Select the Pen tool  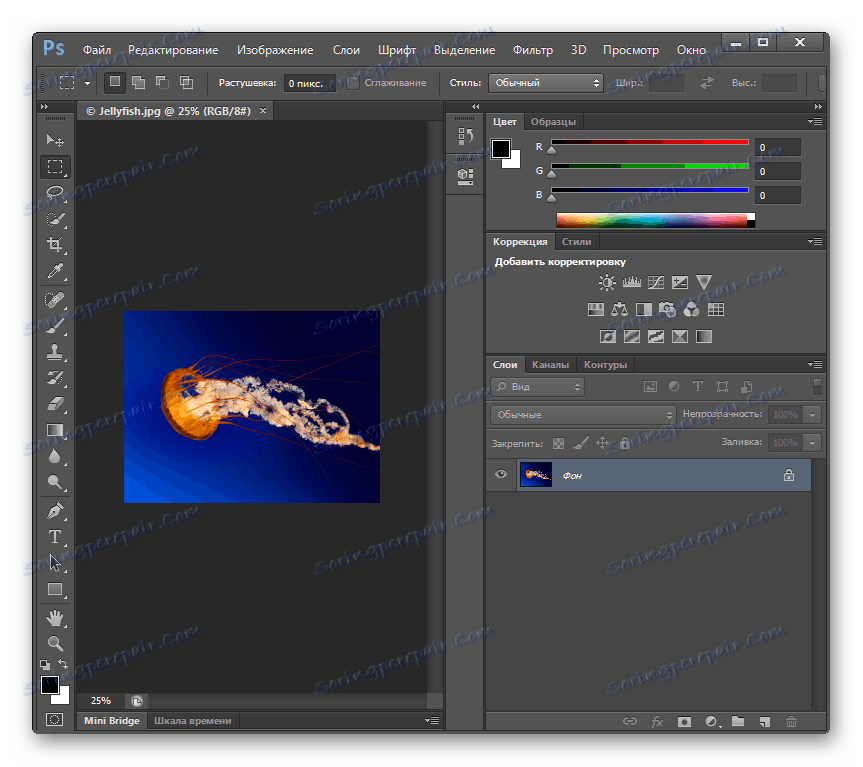[x=55, y=511]
